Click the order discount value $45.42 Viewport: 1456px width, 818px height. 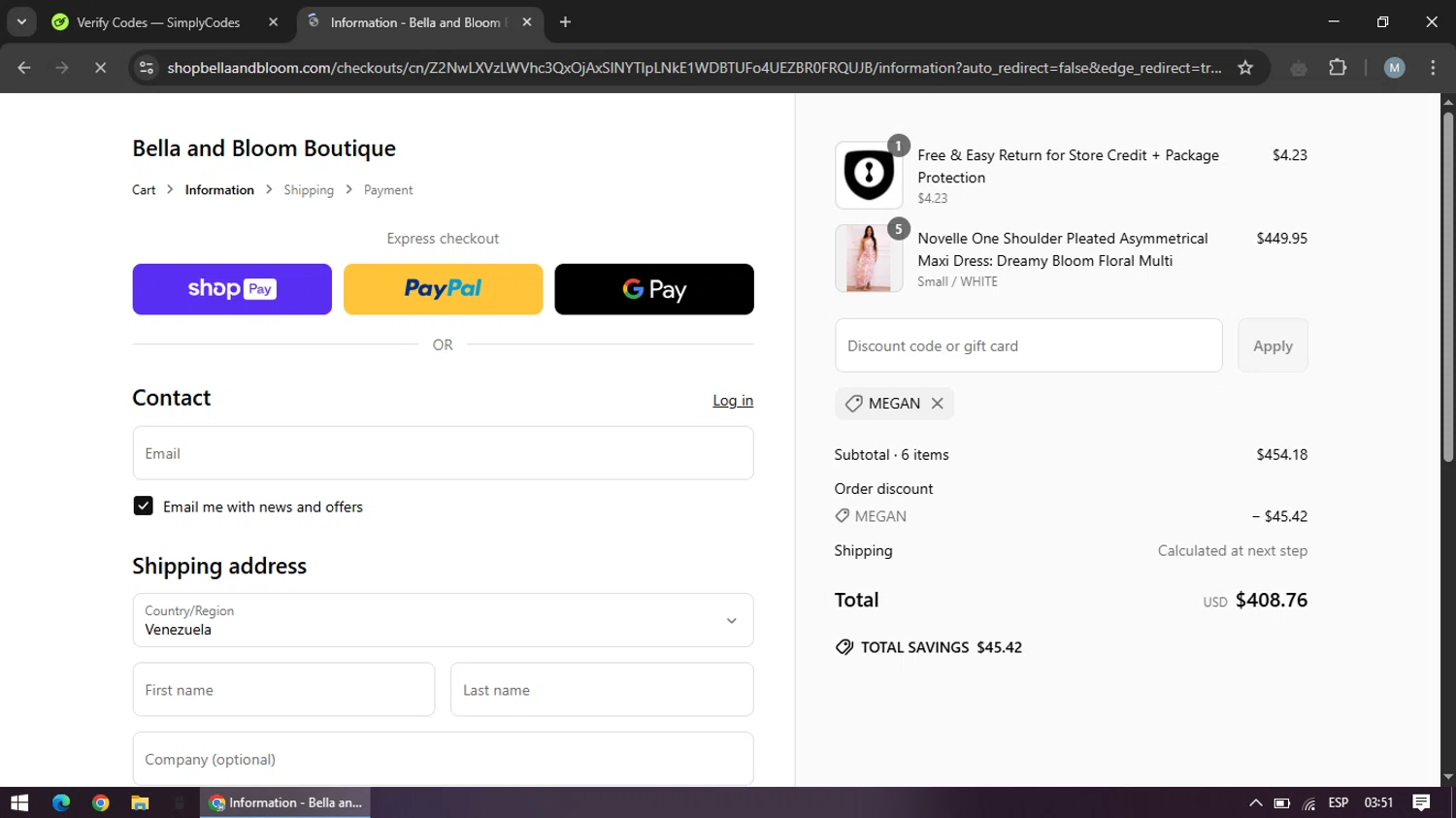coord(1280,516)
